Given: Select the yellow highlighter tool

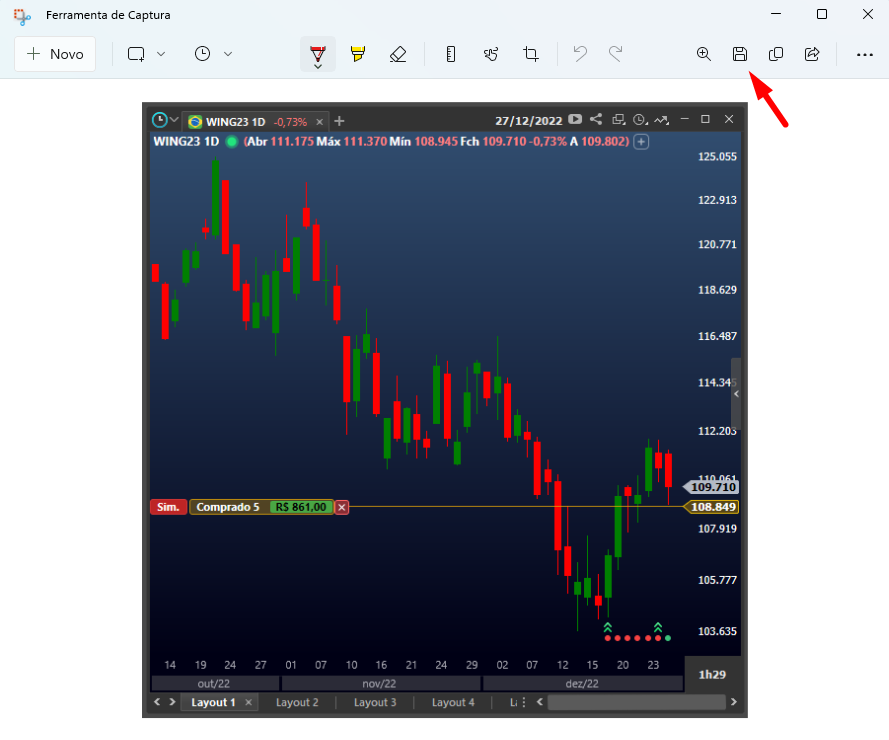Looking at the screenshot, I should (358, 54).
